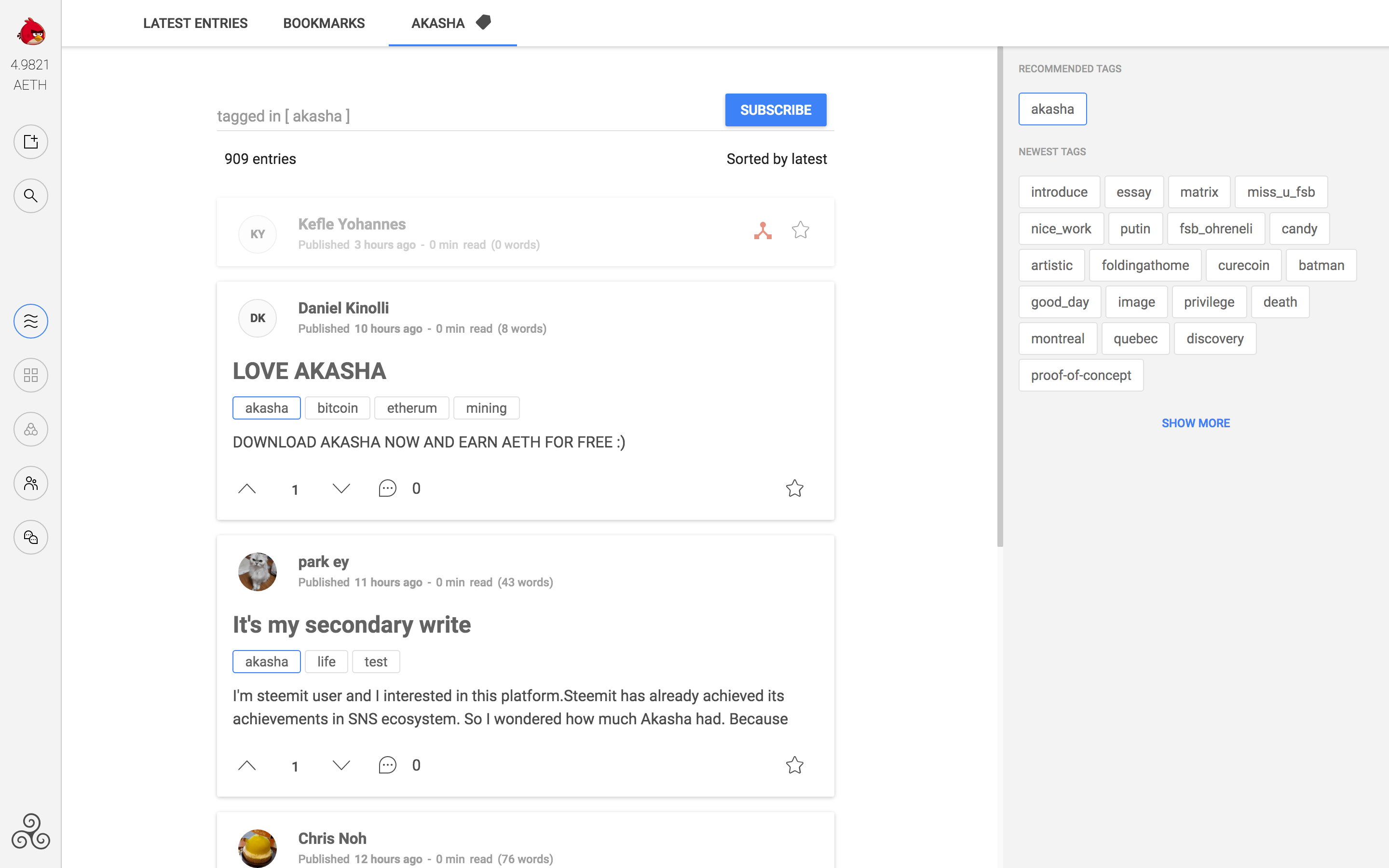
Task: Select newest tag introduce
Action: point(1059,192)
